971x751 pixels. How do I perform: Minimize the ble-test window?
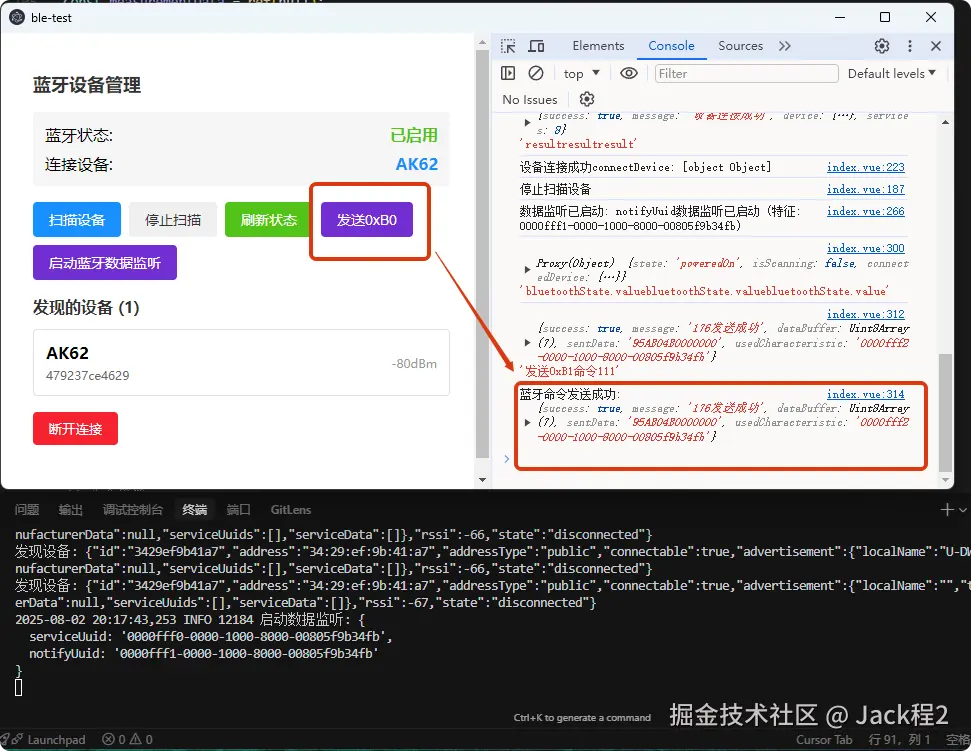tap(840, 17)
